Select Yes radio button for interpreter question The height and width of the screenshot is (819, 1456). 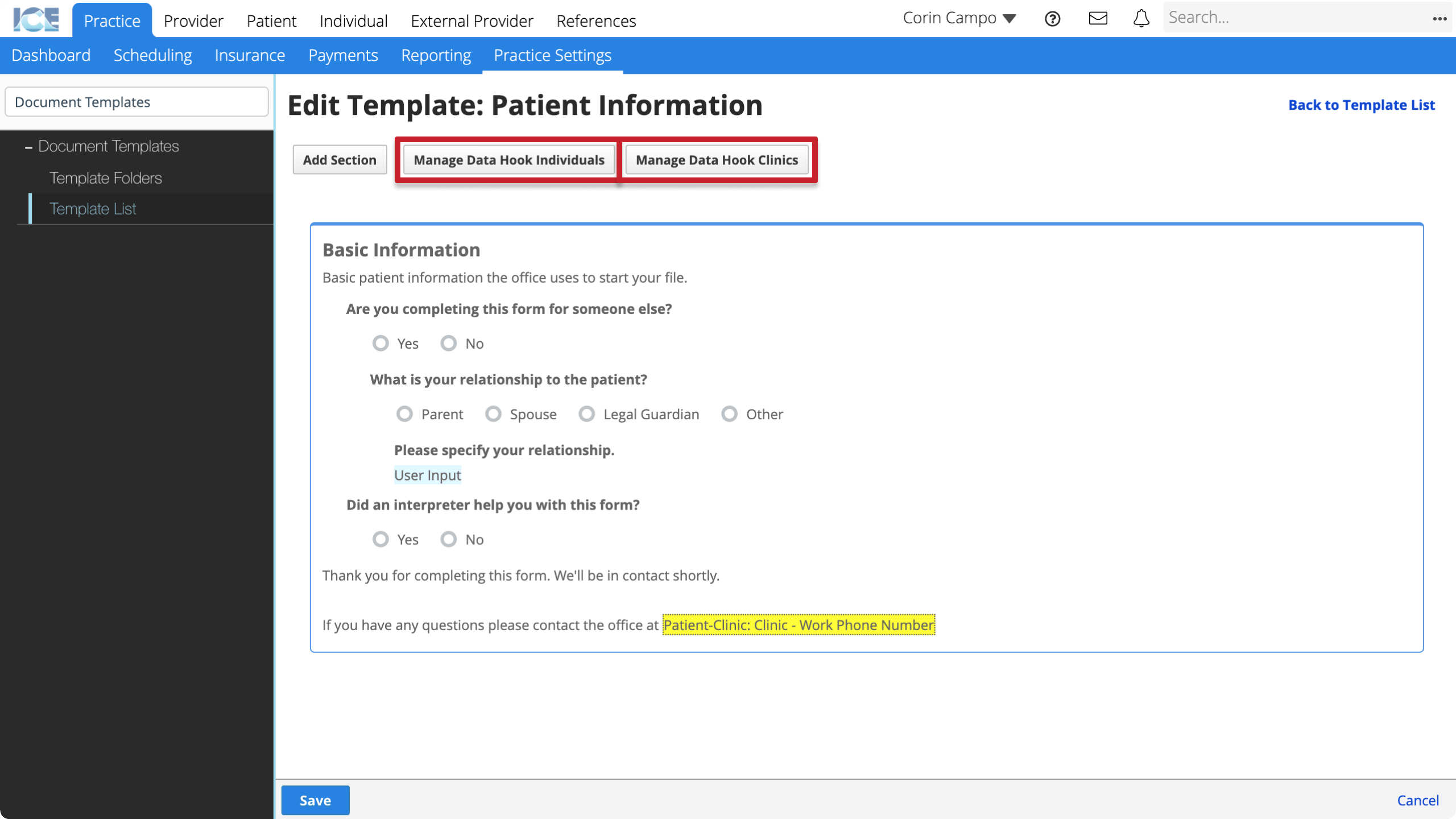[x=380, y=539]
